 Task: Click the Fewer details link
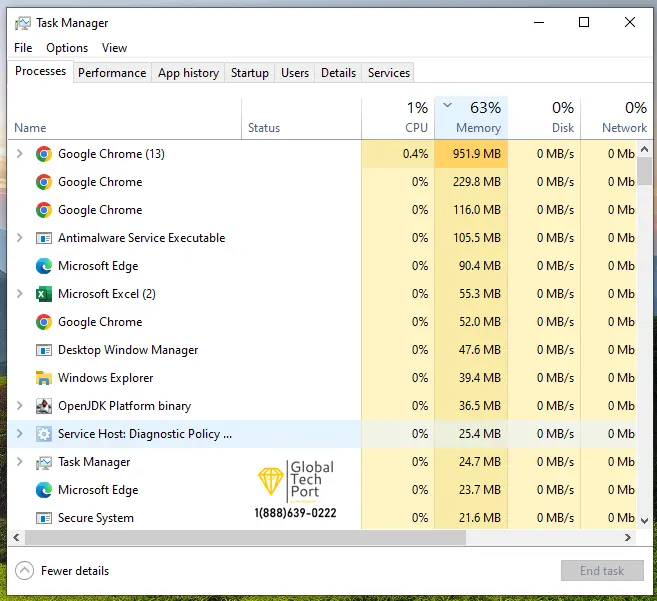(75, 571)
